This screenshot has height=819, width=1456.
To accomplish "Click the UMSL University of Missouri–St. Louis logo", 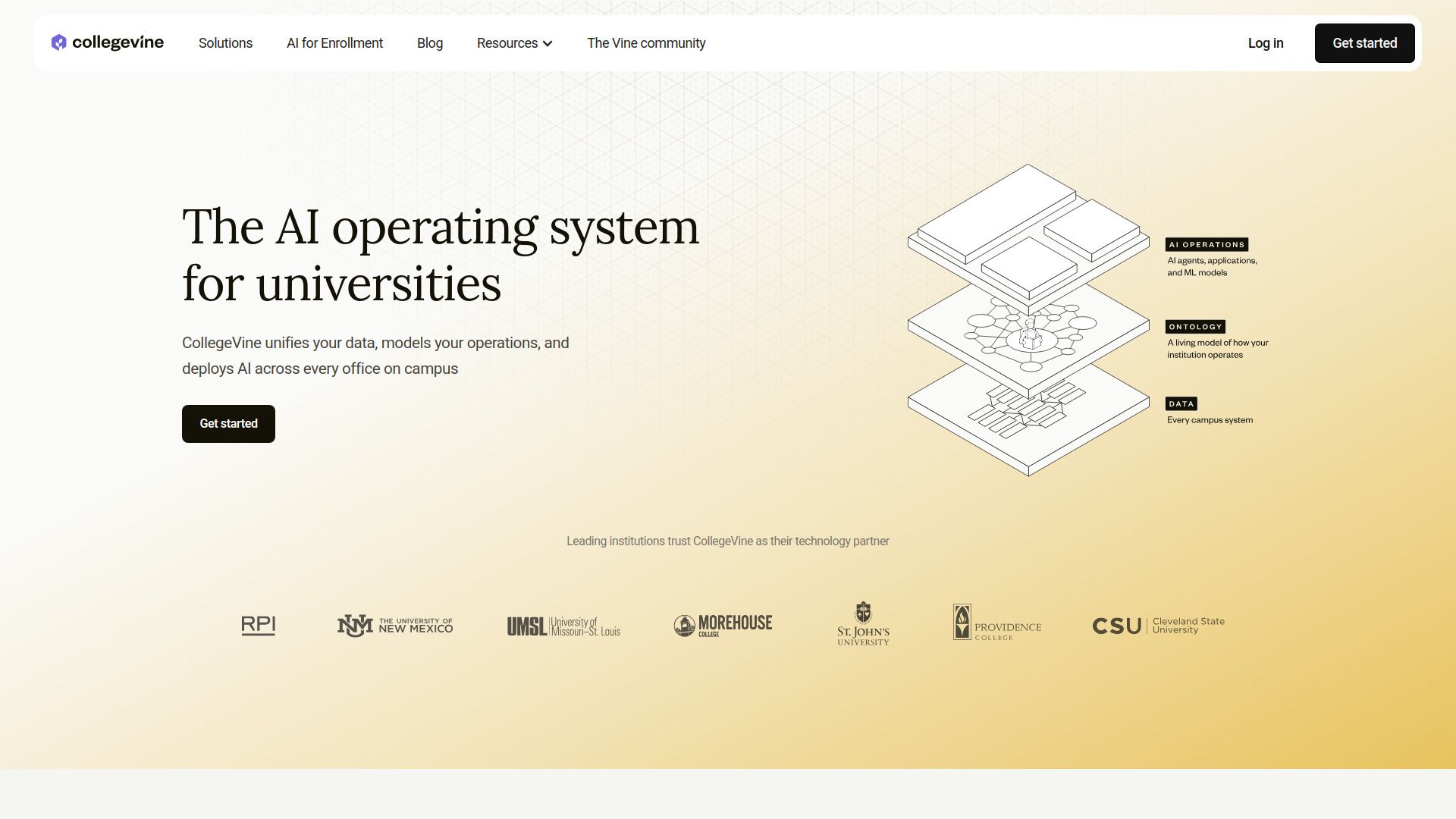I will (563, 626).
